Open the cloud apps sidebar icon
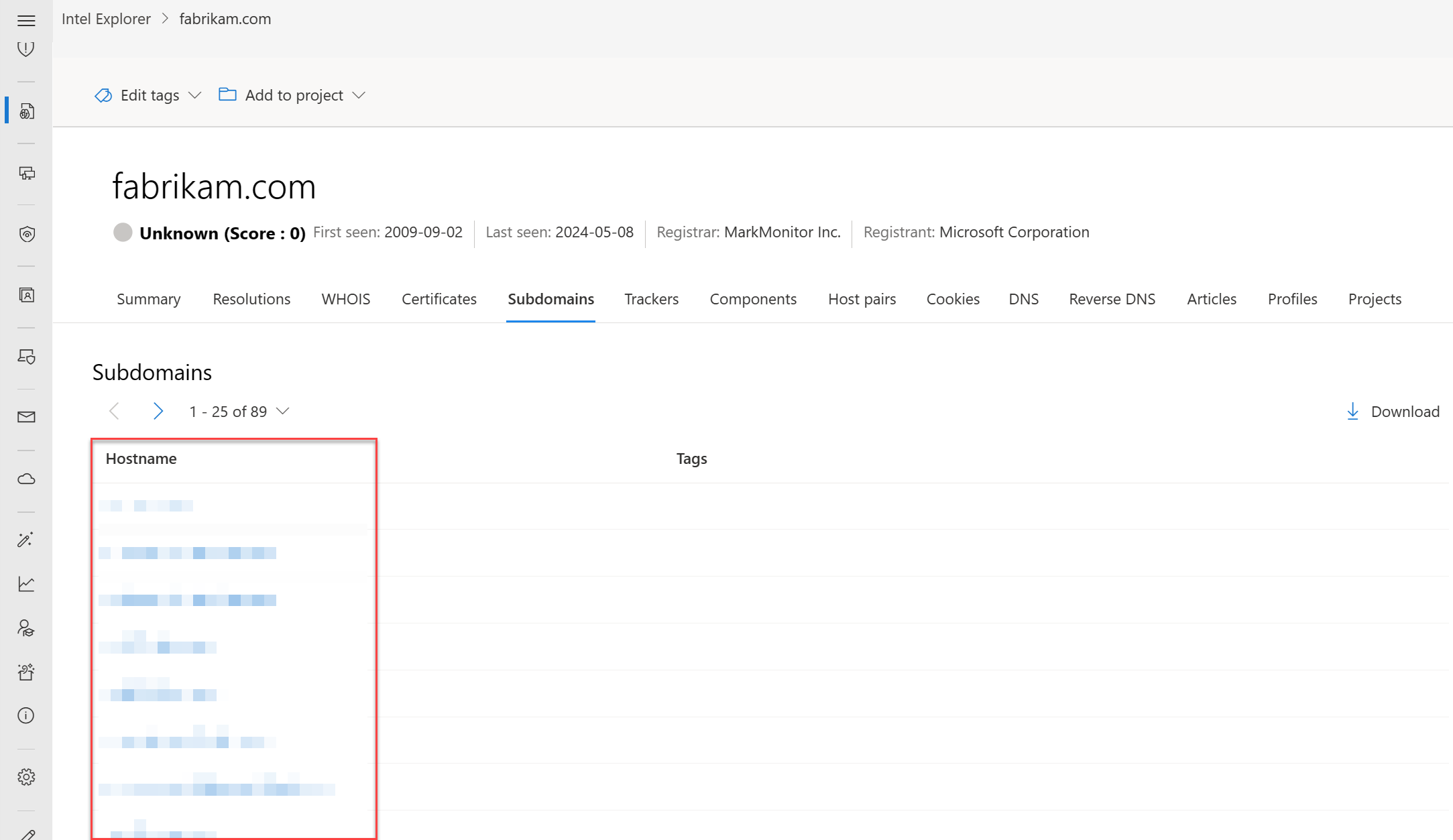The width and height of the screenshot is (1453, 840). (x=26, y=479)
